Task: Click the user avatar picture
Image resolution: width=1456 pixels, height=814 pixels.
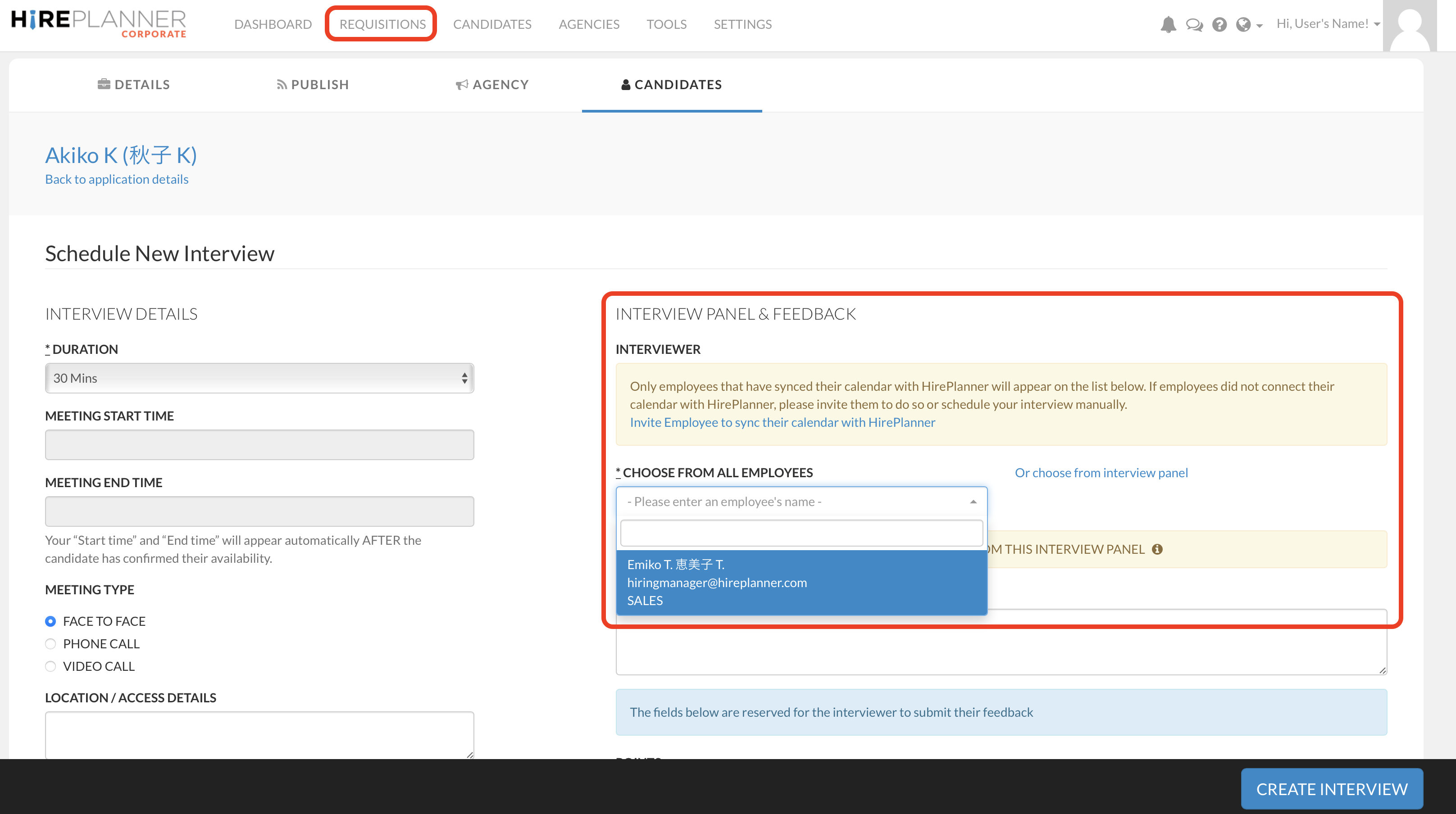Action: (1409, 25)
